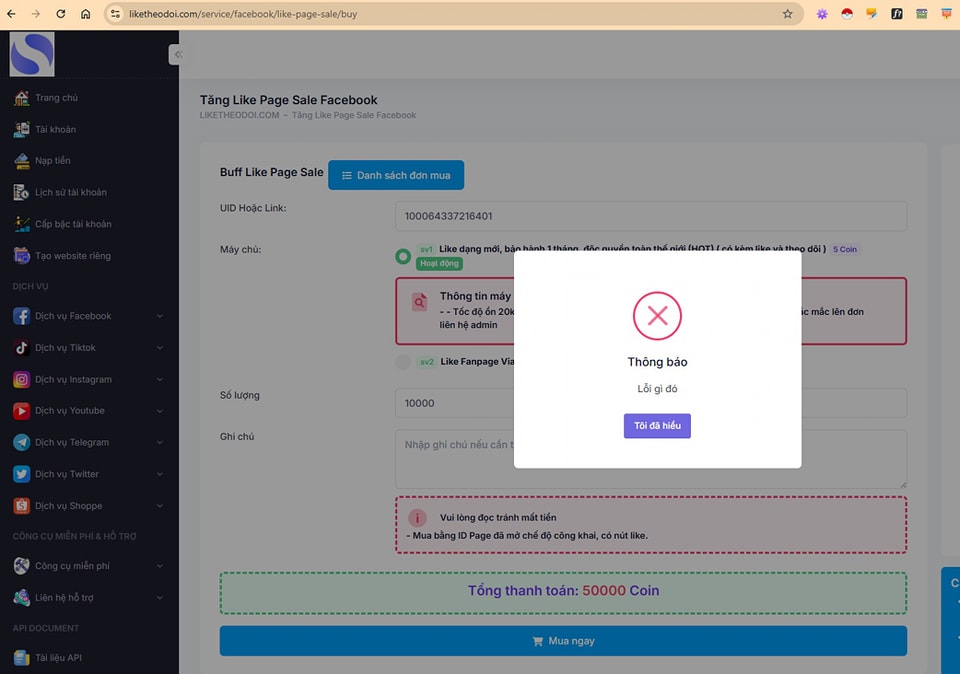Click the Số lượng field
960x674 pixels.
(651, 403)
